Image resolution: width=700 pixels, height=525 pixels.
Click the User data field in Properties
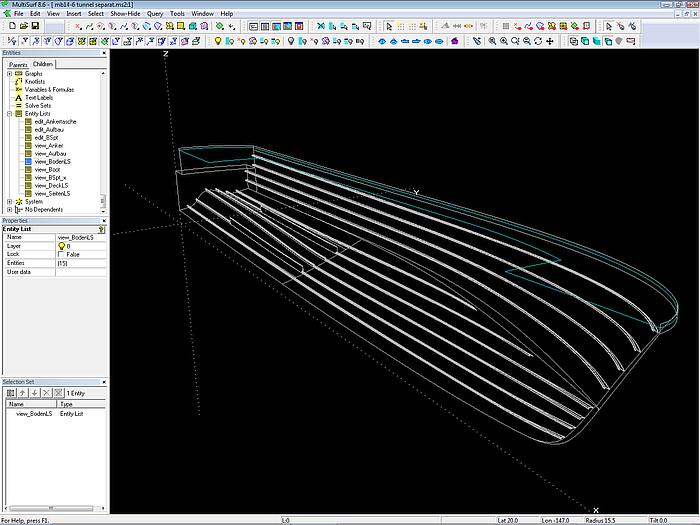pyautogui.click(x=80, y=272)
